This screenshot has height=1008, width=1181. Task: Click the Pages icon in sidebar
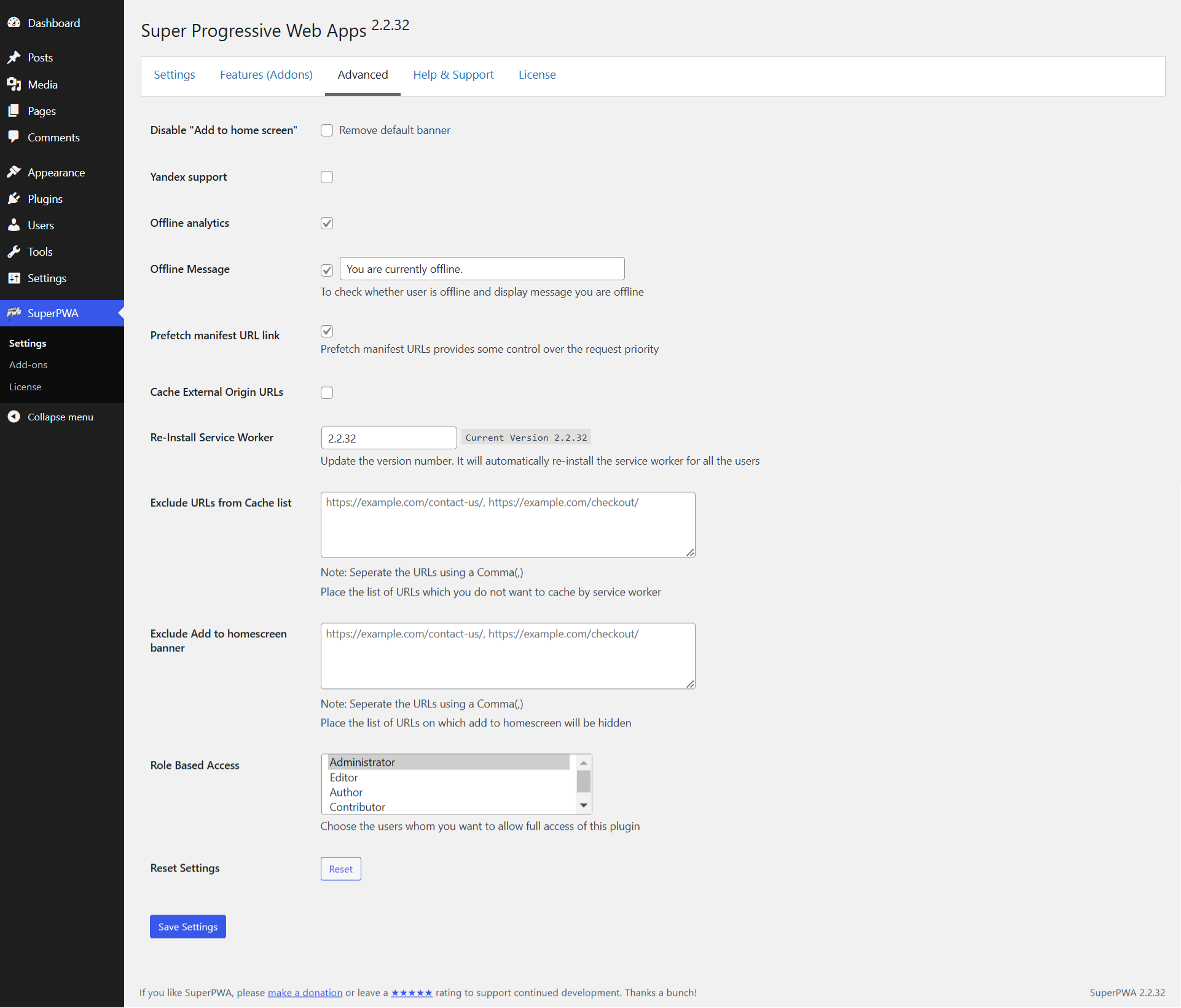pos(14,111)
